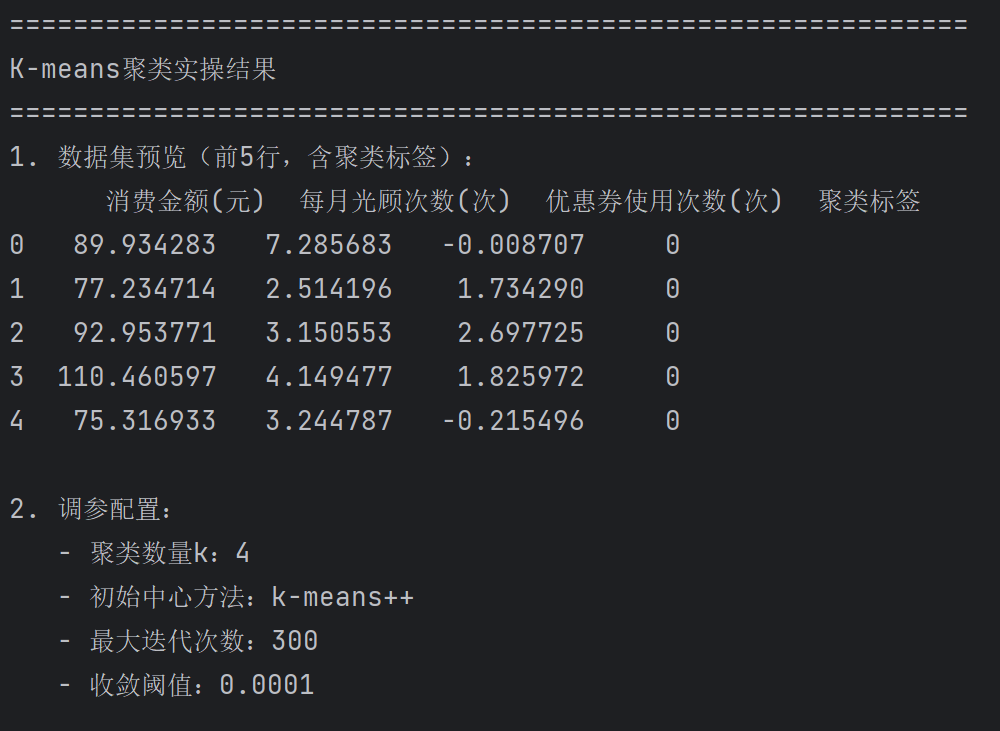1000x731 pixels.
Task: Click the title 'K-means聚类实操结果'
Action: click(x=143, y=69)
